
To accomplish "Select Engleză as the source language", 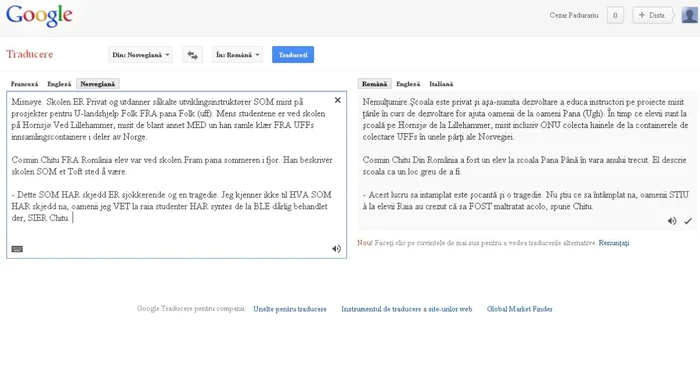I will 59,84.
